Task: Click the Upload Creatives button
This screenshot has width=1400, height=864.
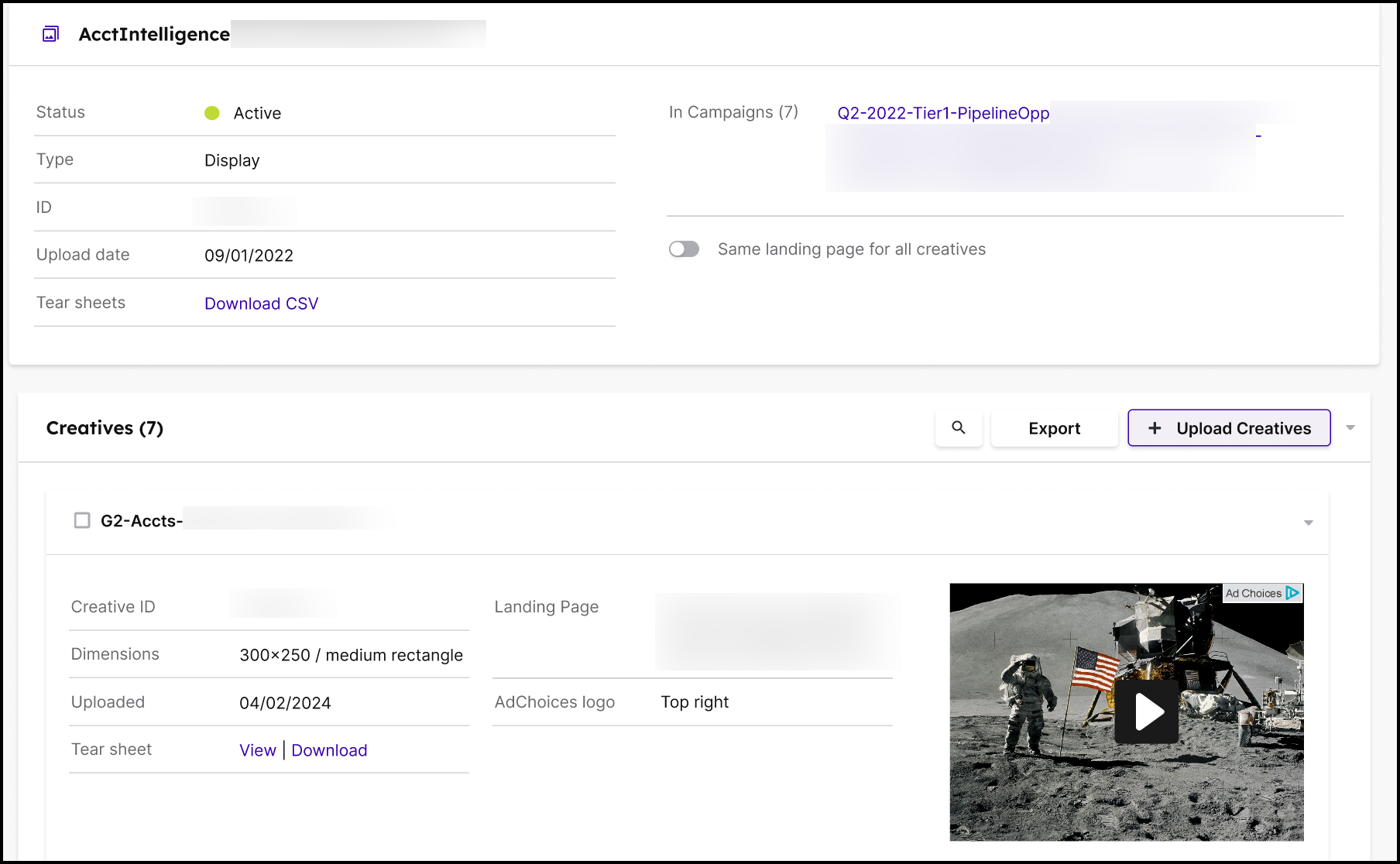Action: pyautogui.click(x=1229, y=428)
